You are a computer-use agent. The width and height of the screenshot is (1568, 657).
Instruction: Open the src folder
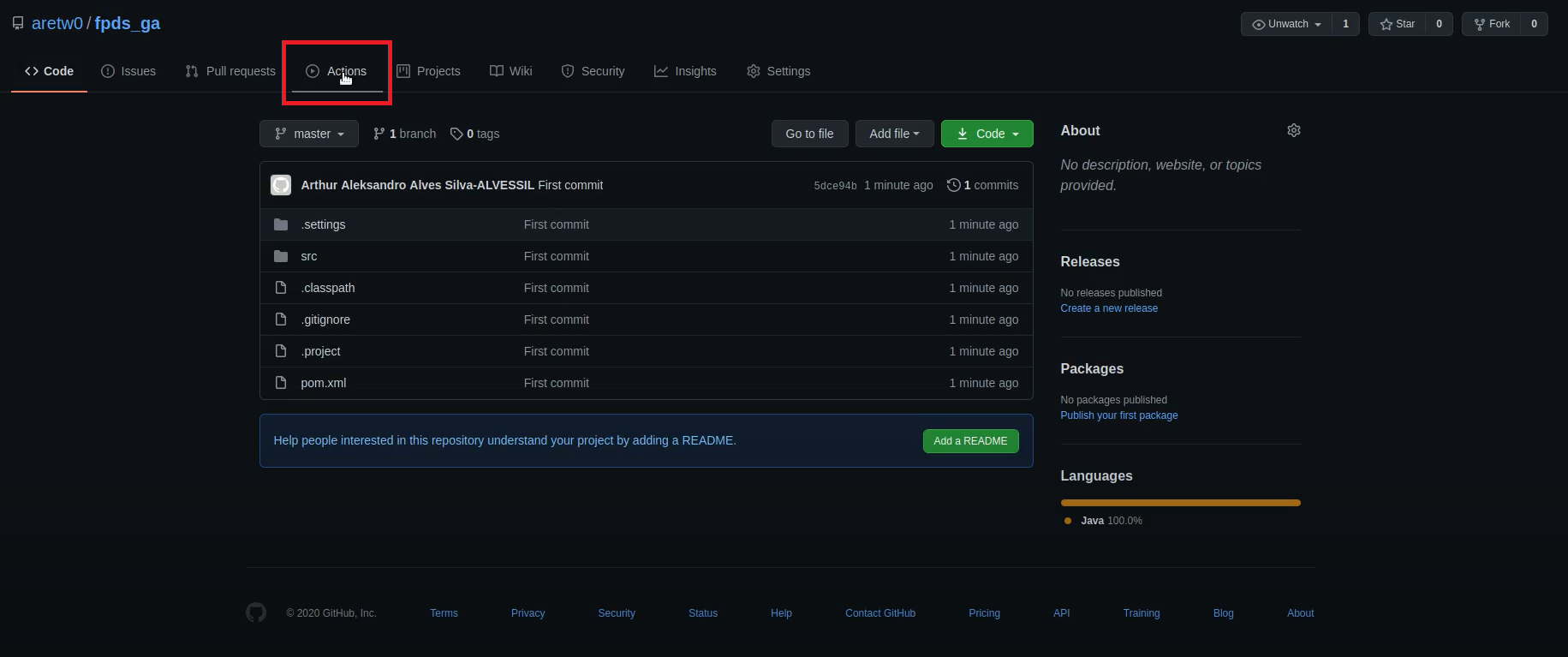click(x=309, y=256)
